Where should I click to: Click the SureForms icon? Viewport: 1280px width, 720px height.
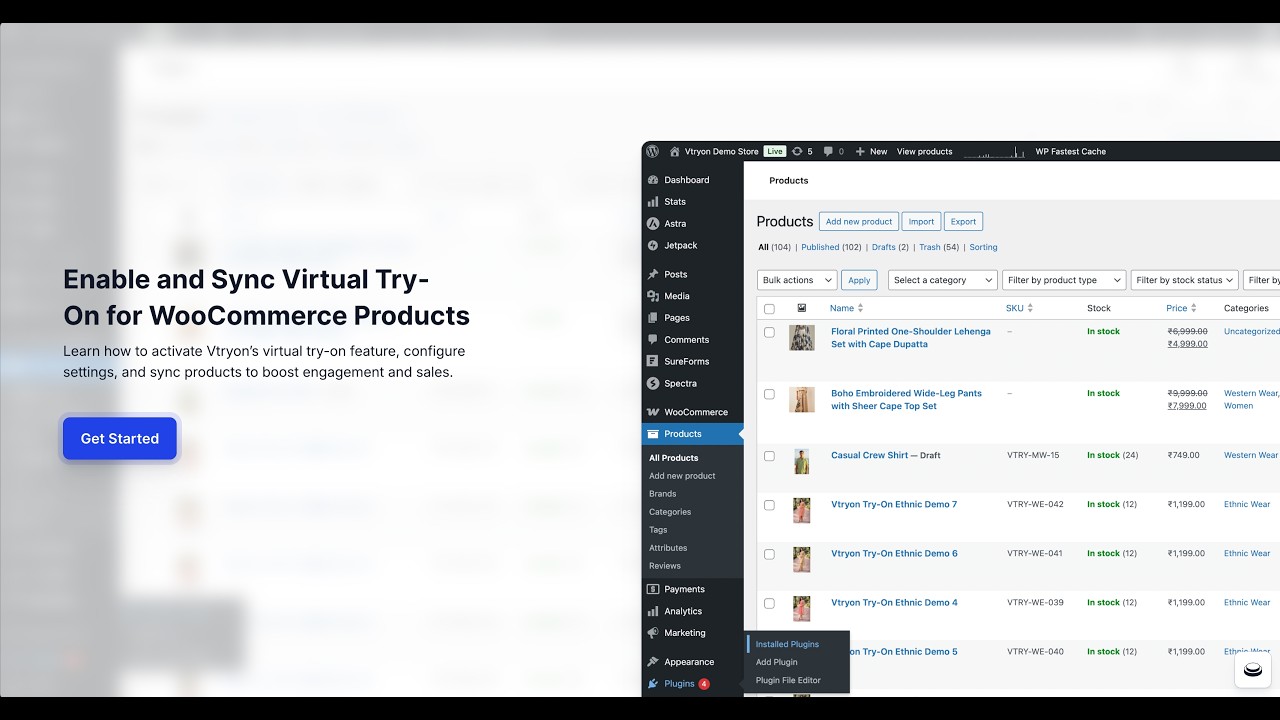[653, 361]
